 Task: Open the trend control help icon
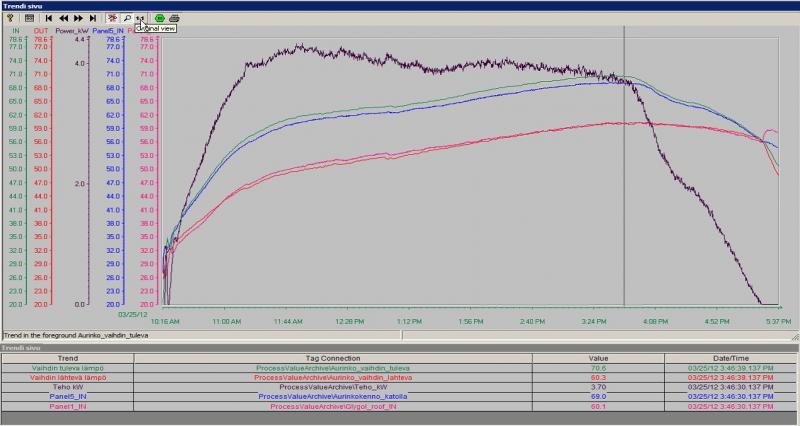(10, 18)
